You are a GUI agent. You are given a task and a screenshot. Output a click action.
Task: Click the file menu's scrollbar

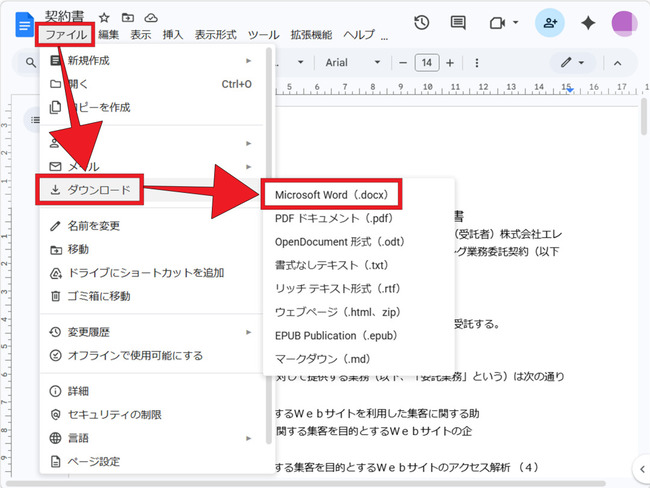269,245
